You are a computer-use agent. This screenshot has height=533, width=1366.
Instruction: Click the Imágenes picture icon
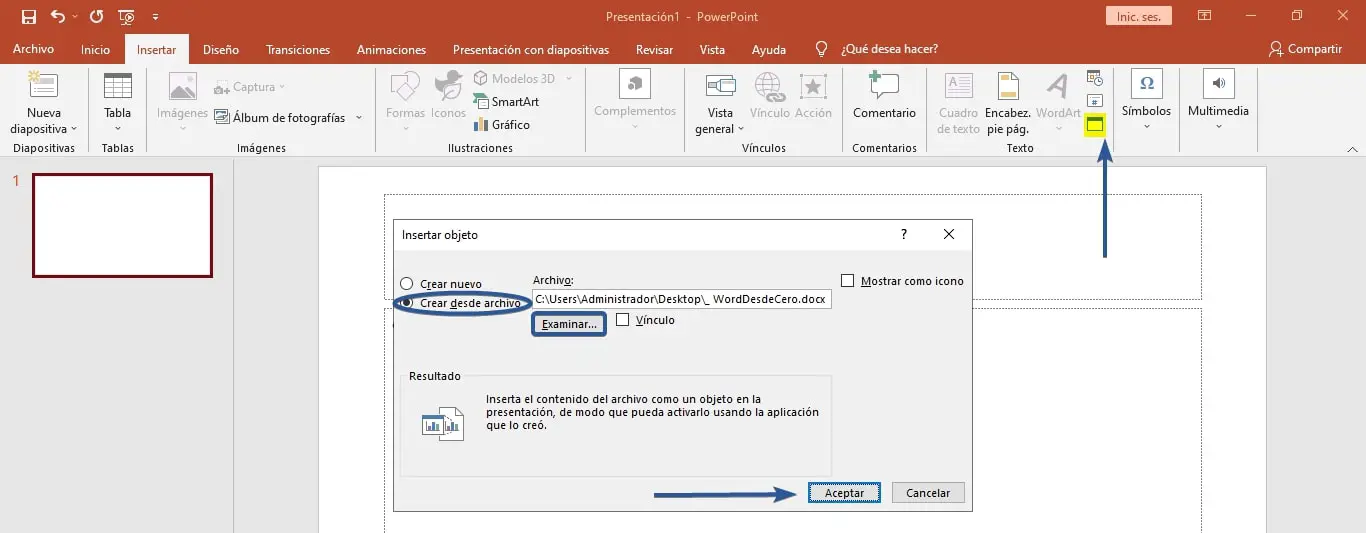[182, 86]
